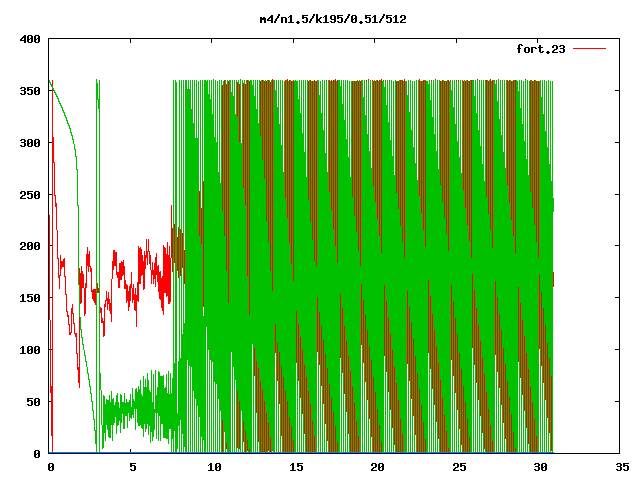Click the y-axis label 400
Screen dimensions: 640x480
click(30, 39)
